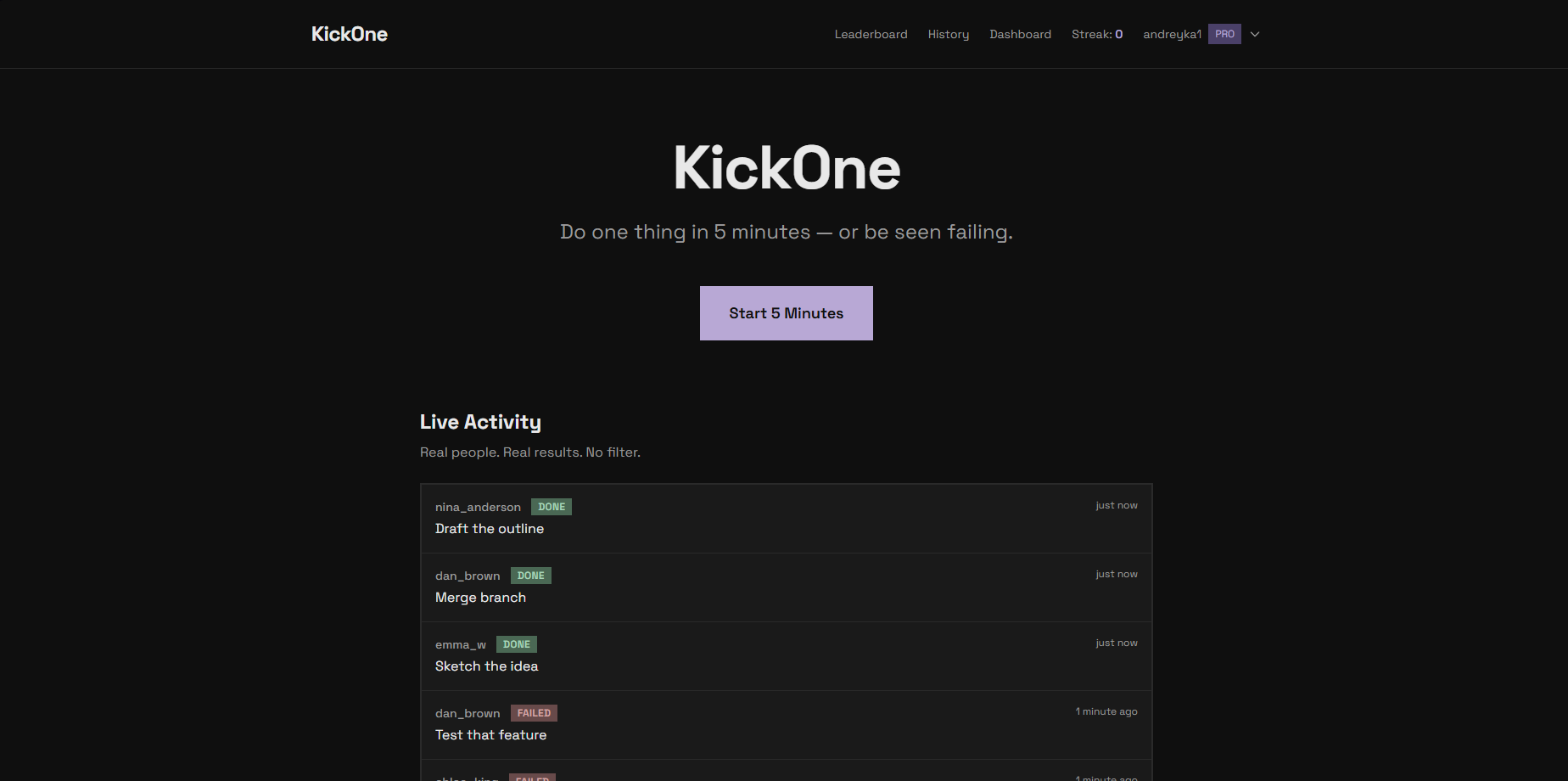This screenshot has height=781, width=1568.
Task: Click the KickOne logo in the header
Action: tap(349, 34)
